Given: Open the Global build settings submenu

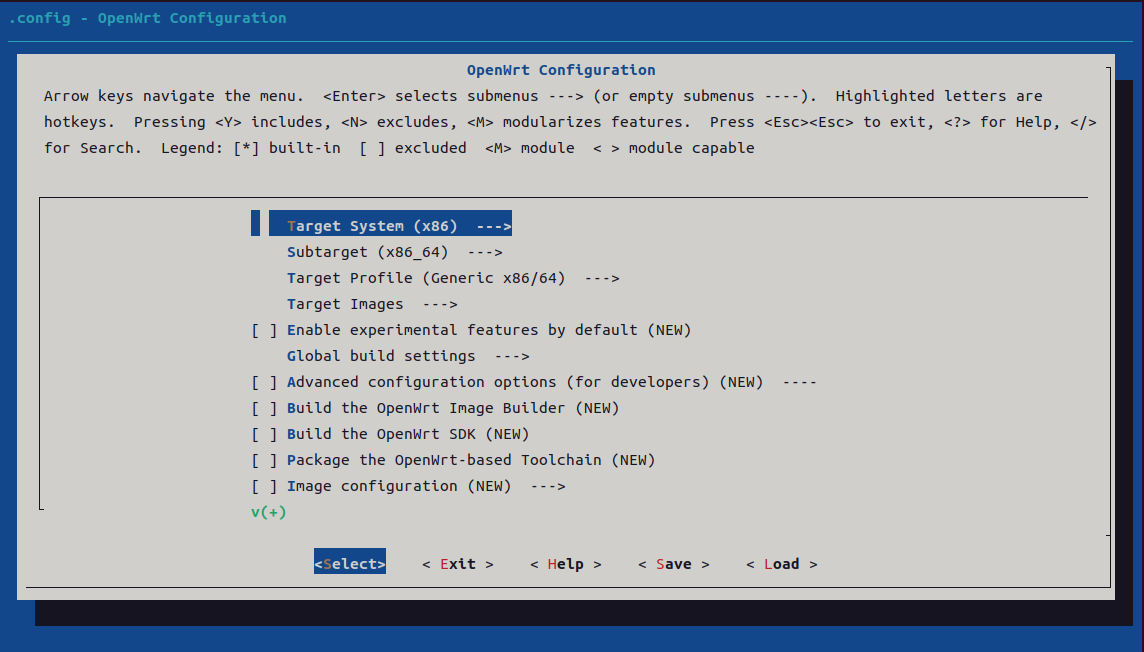Looking at the screenshot, I should [x=408, y=357].
